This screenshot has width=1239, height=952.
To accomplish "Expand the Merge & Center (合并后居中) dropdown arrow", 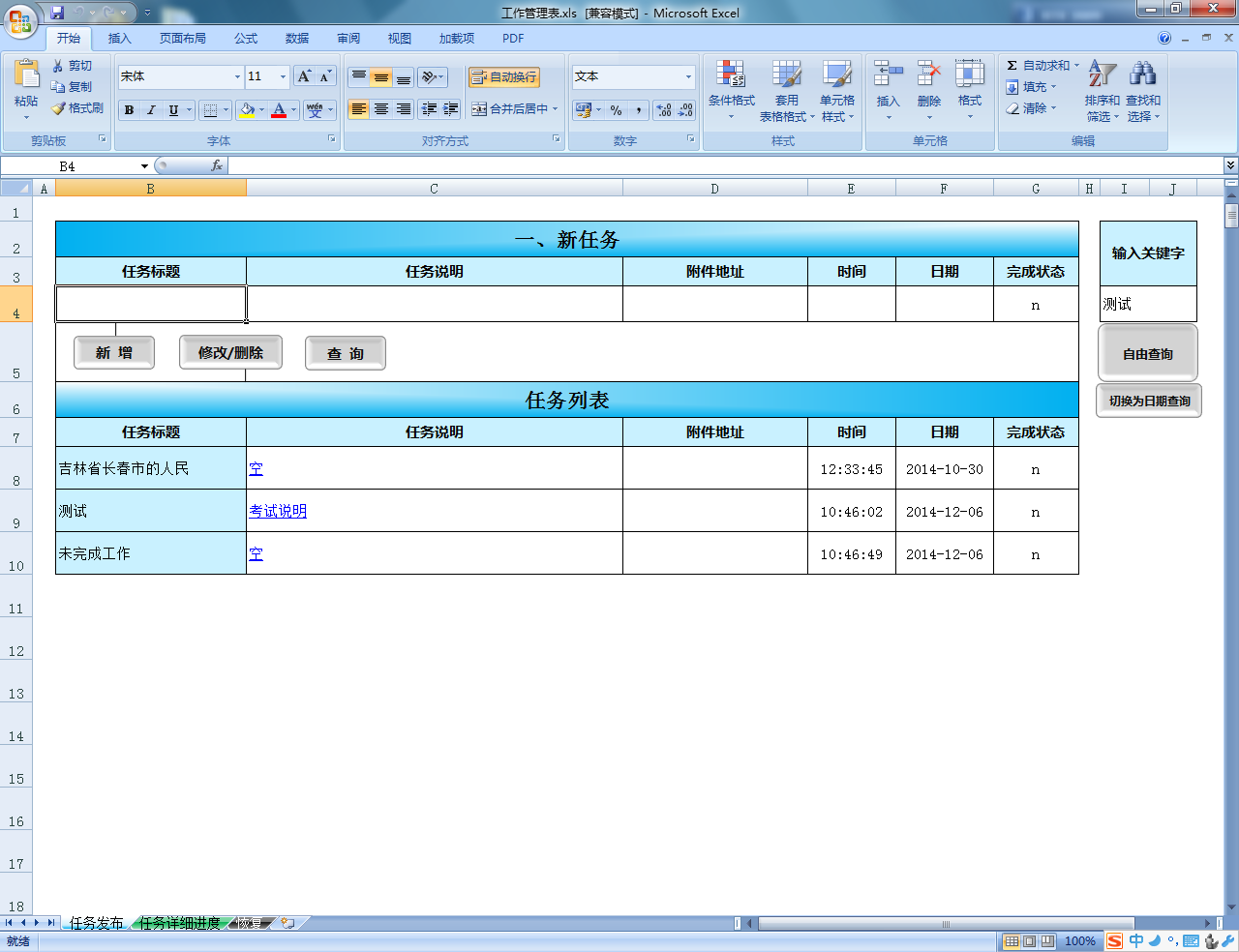I will pos(556,109).
